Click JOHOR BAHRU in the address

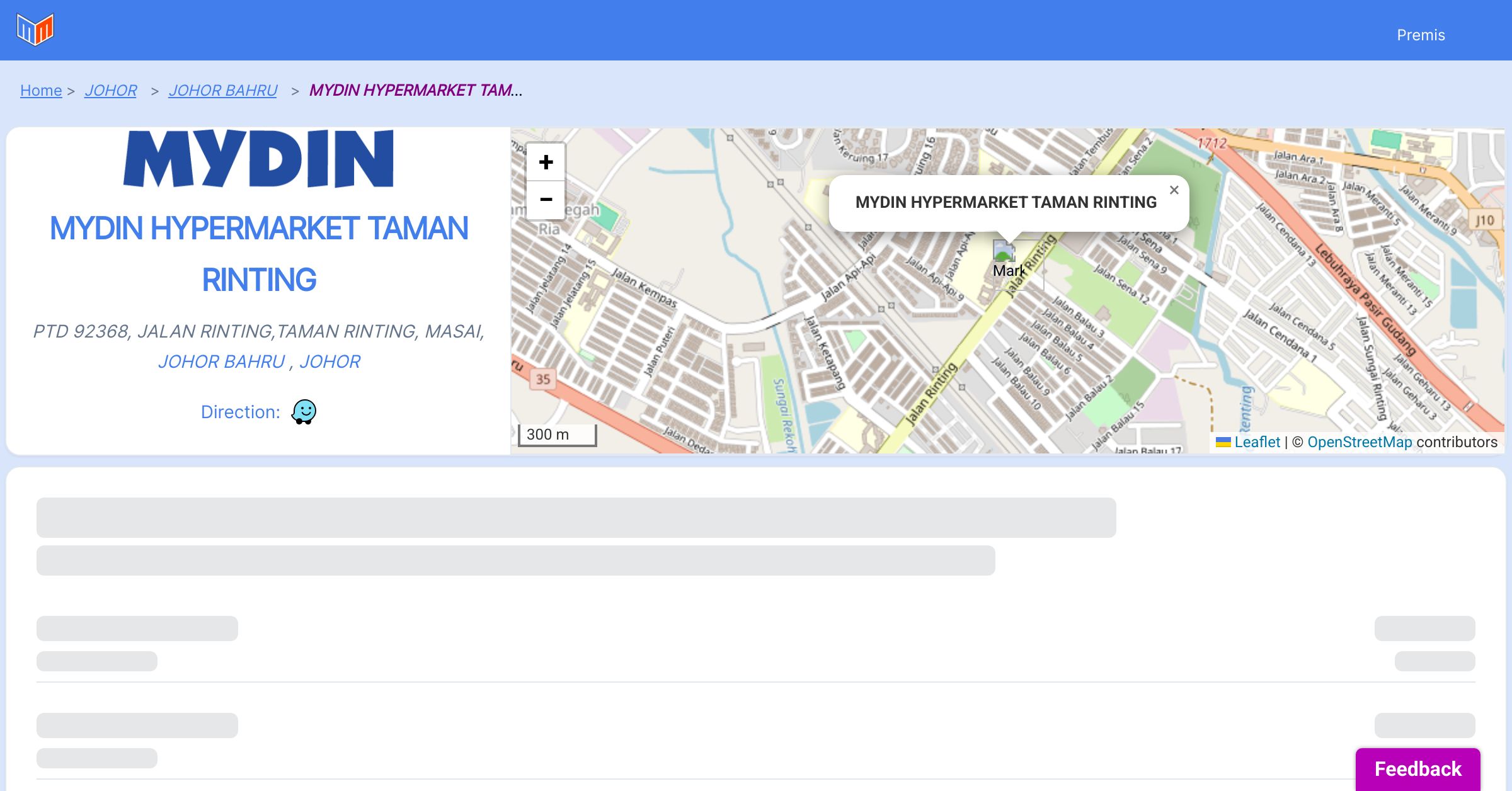click(222, 361)
